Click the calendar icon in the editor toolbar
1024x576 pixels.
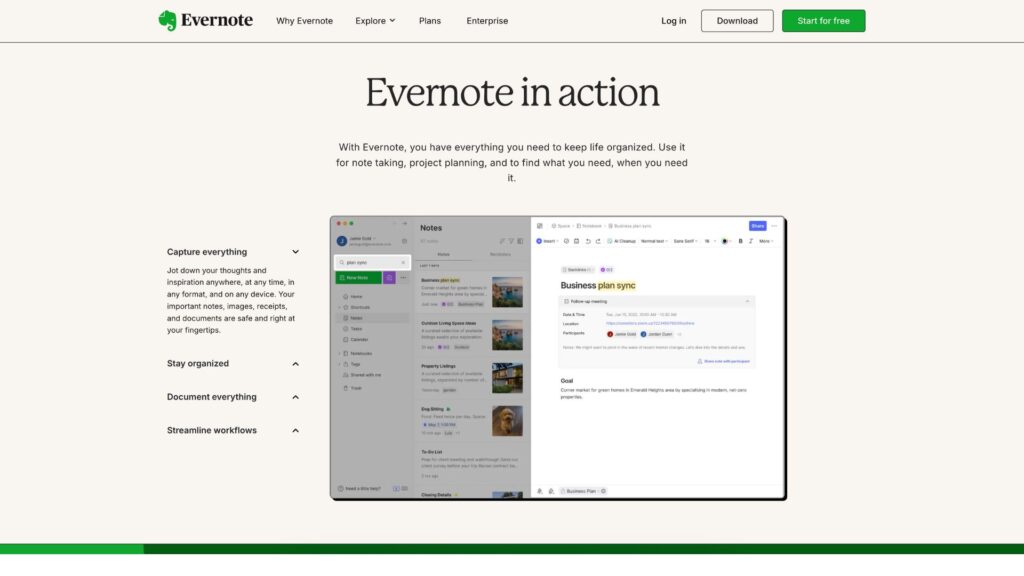pyautogui.click(x=576, y=240)
